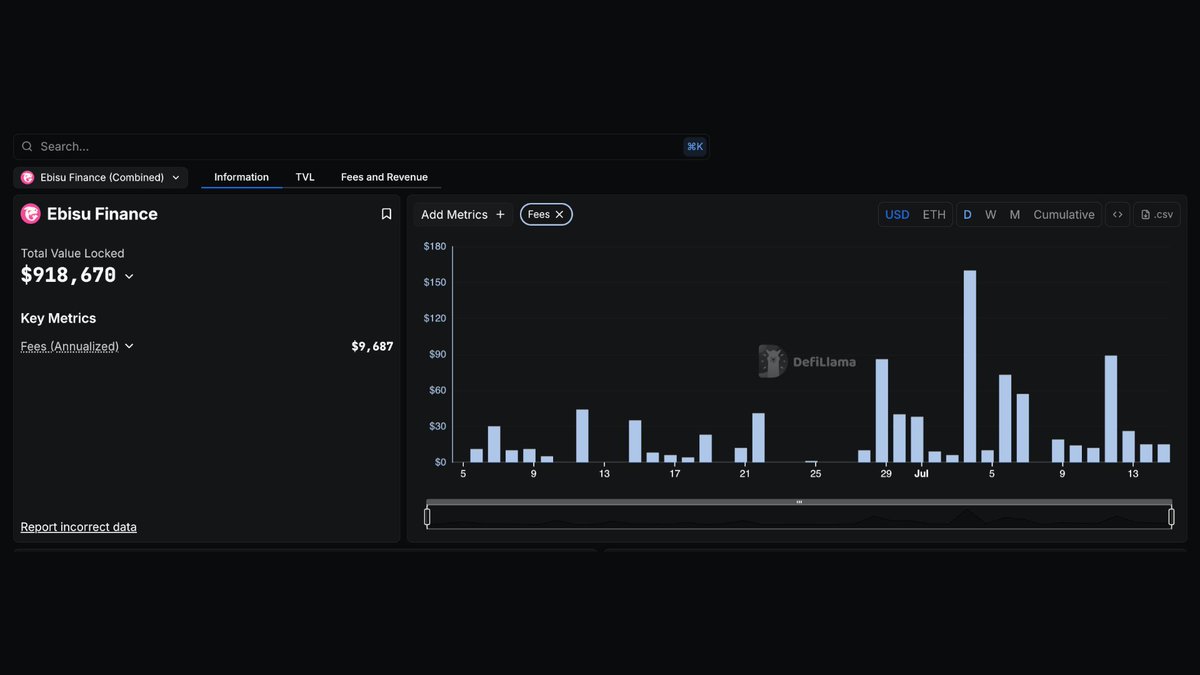
Task: Focus the Search input field
Action: pos(361,147)
